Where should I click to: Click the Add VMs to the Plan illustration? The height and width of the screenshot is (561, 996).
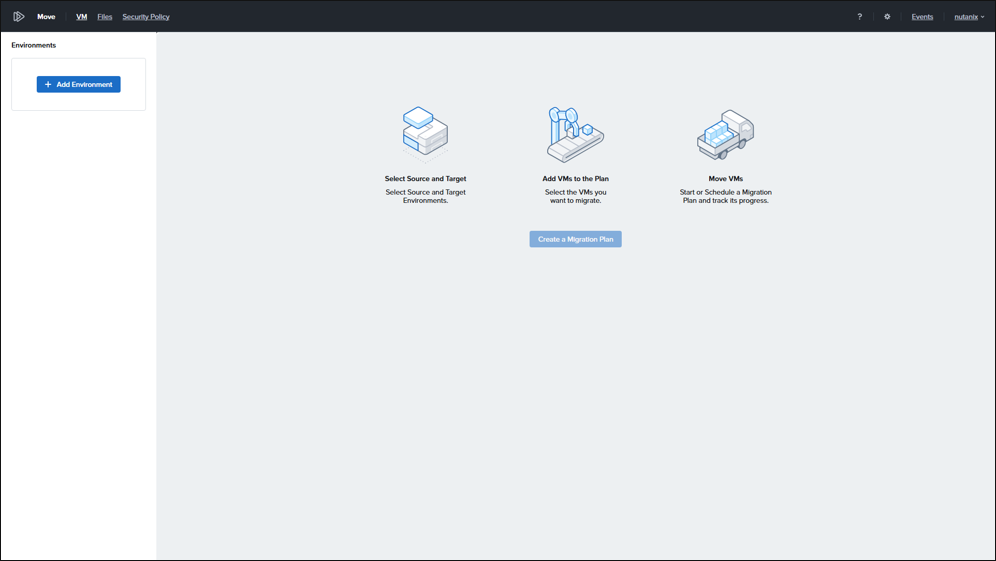pyautogui.click(x=575, y=135)
